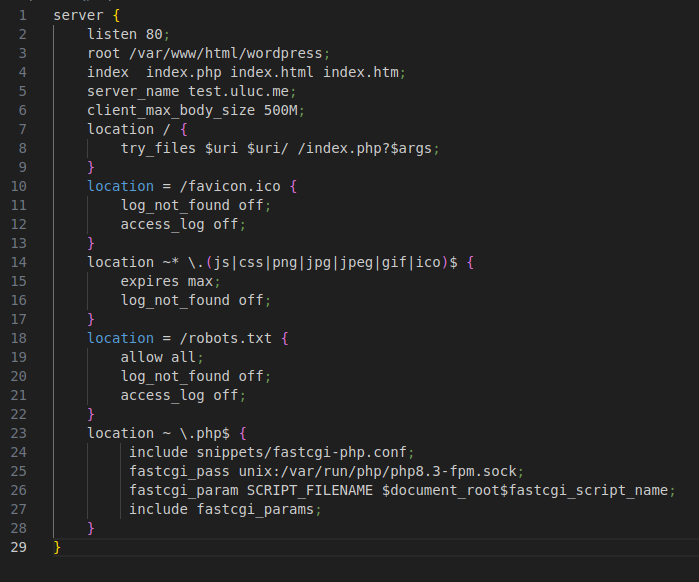This screenshot has width=699, height=582.
Task: Click 'try_files' directive on line 8
Action: [158, 149]
